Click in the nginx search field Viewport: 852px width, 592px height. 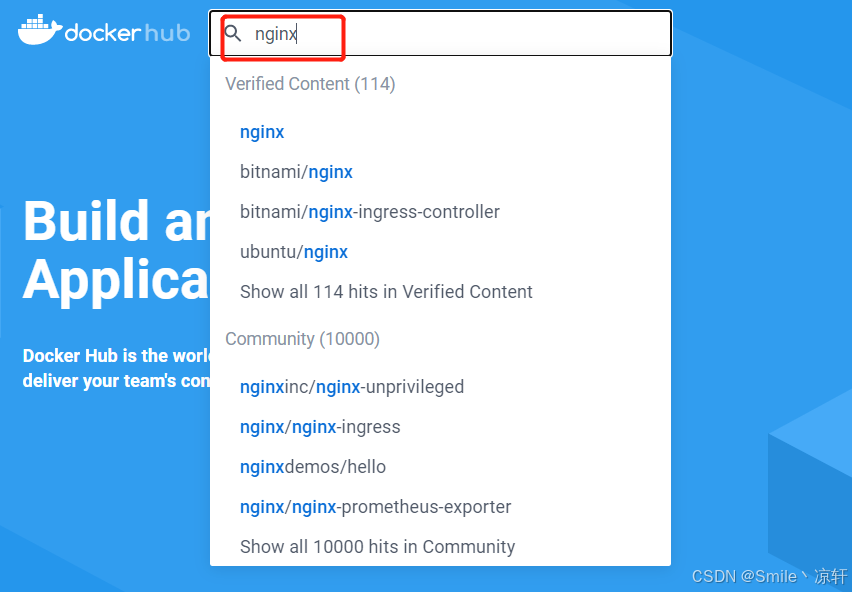pos(441,33)
